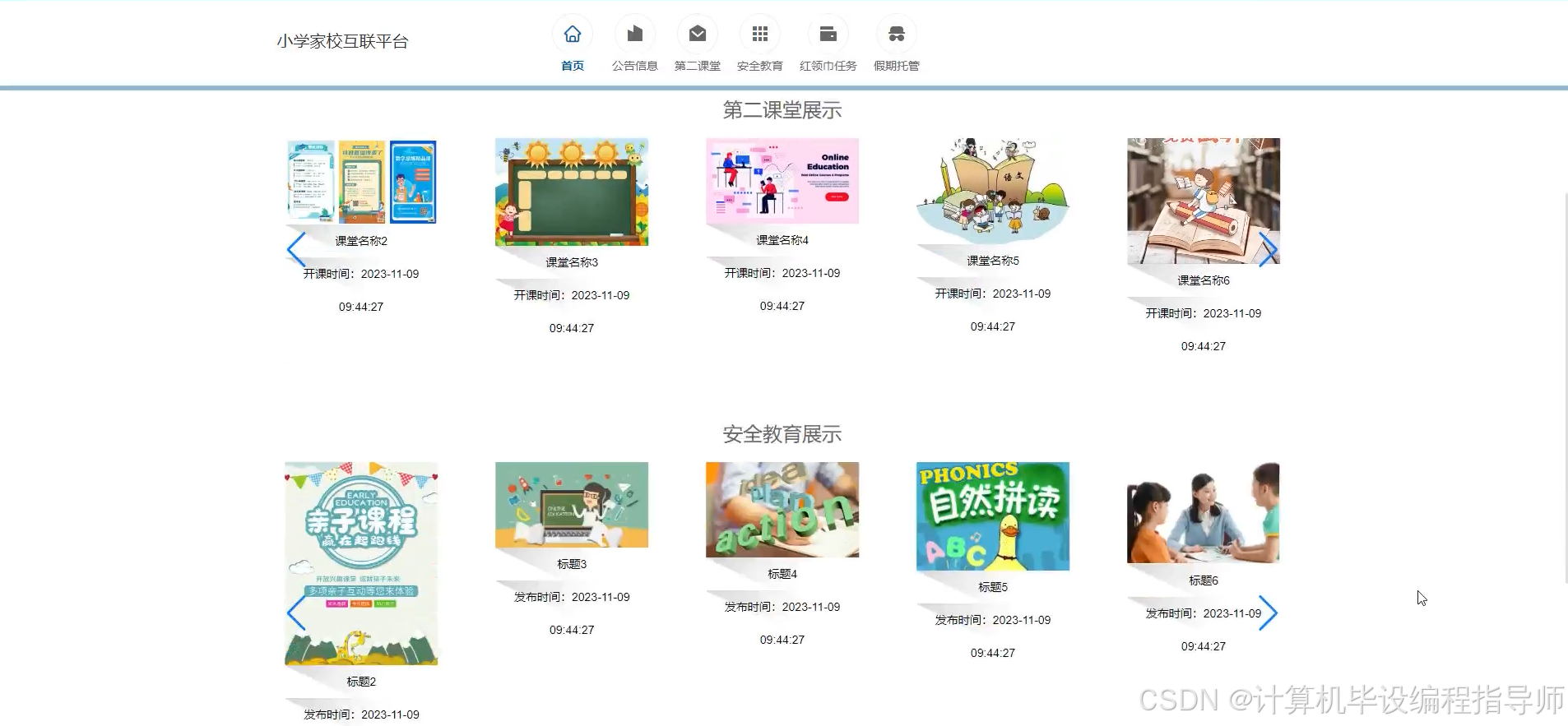Click the 课堂名称2 title link
The height and width of the screenshot is (726, 1568).
point(361,241)
